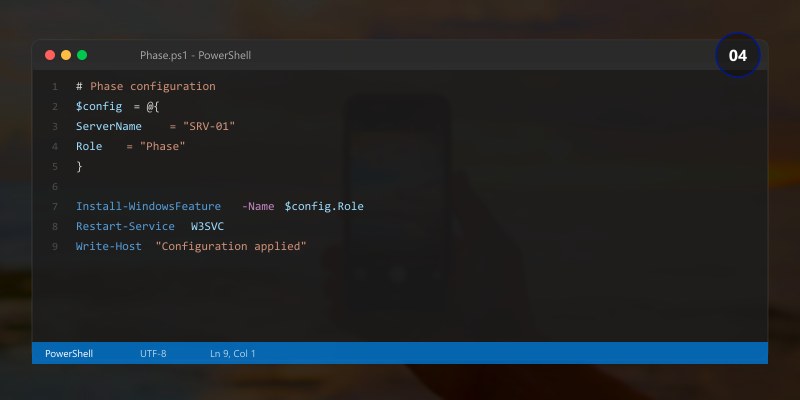Click the "Configuration applied" string
Viewport: 800px width, 400px height.
click(x=231, y=246)
